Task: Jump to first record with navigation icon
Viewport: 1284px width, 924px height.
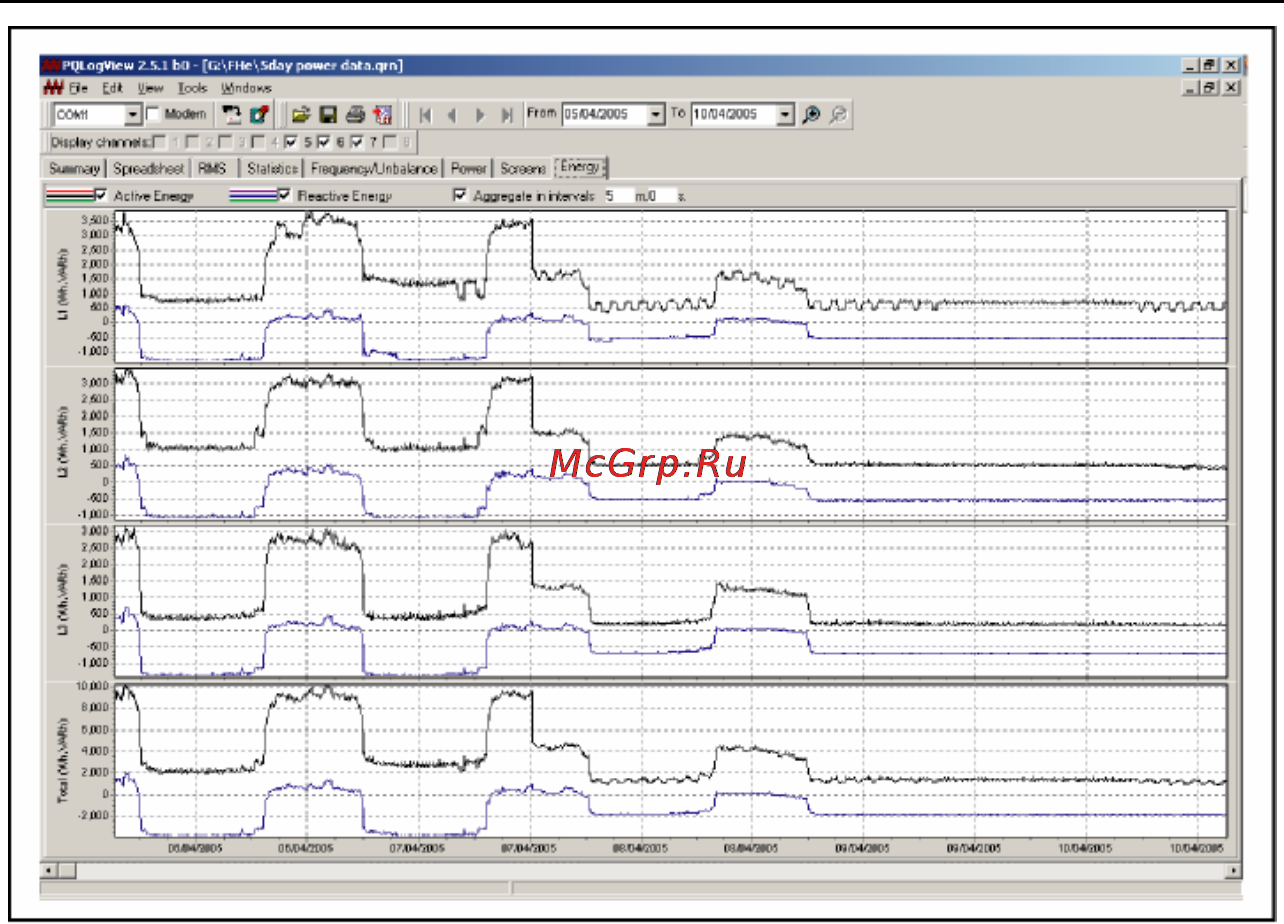Action: coord(424,114)
